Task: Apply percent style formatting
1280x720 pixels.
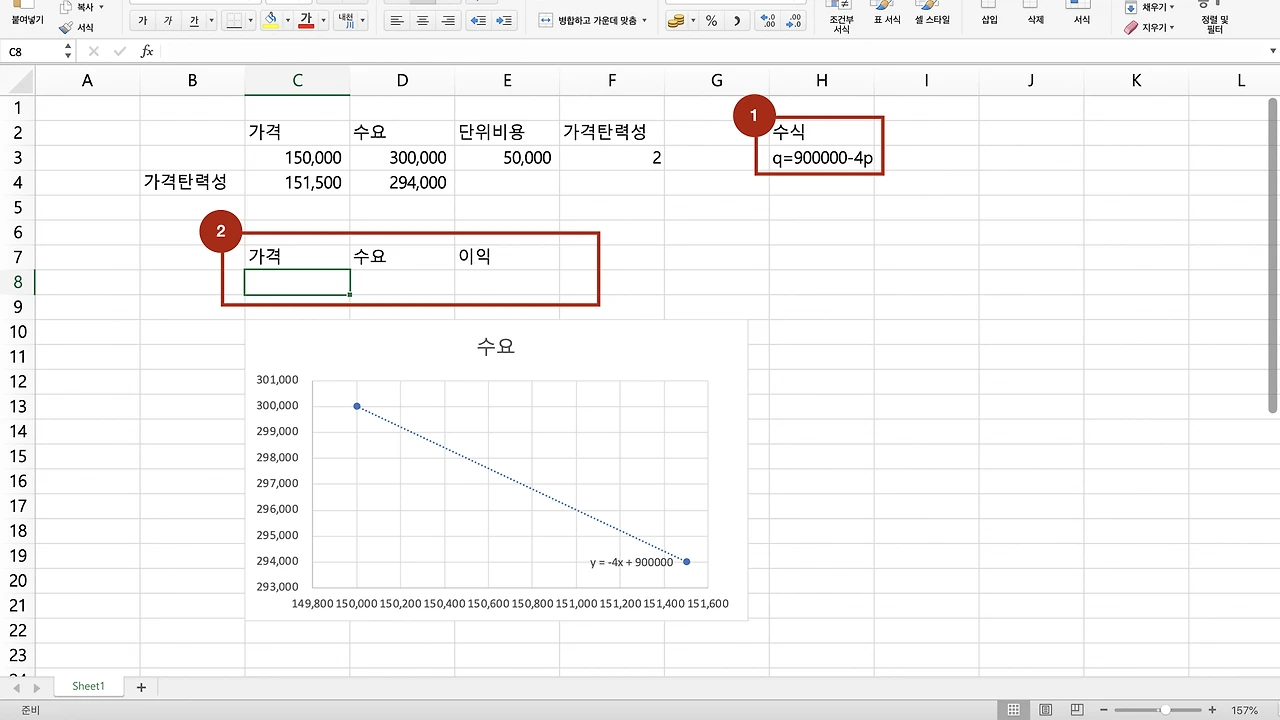Action: point(711,21)
